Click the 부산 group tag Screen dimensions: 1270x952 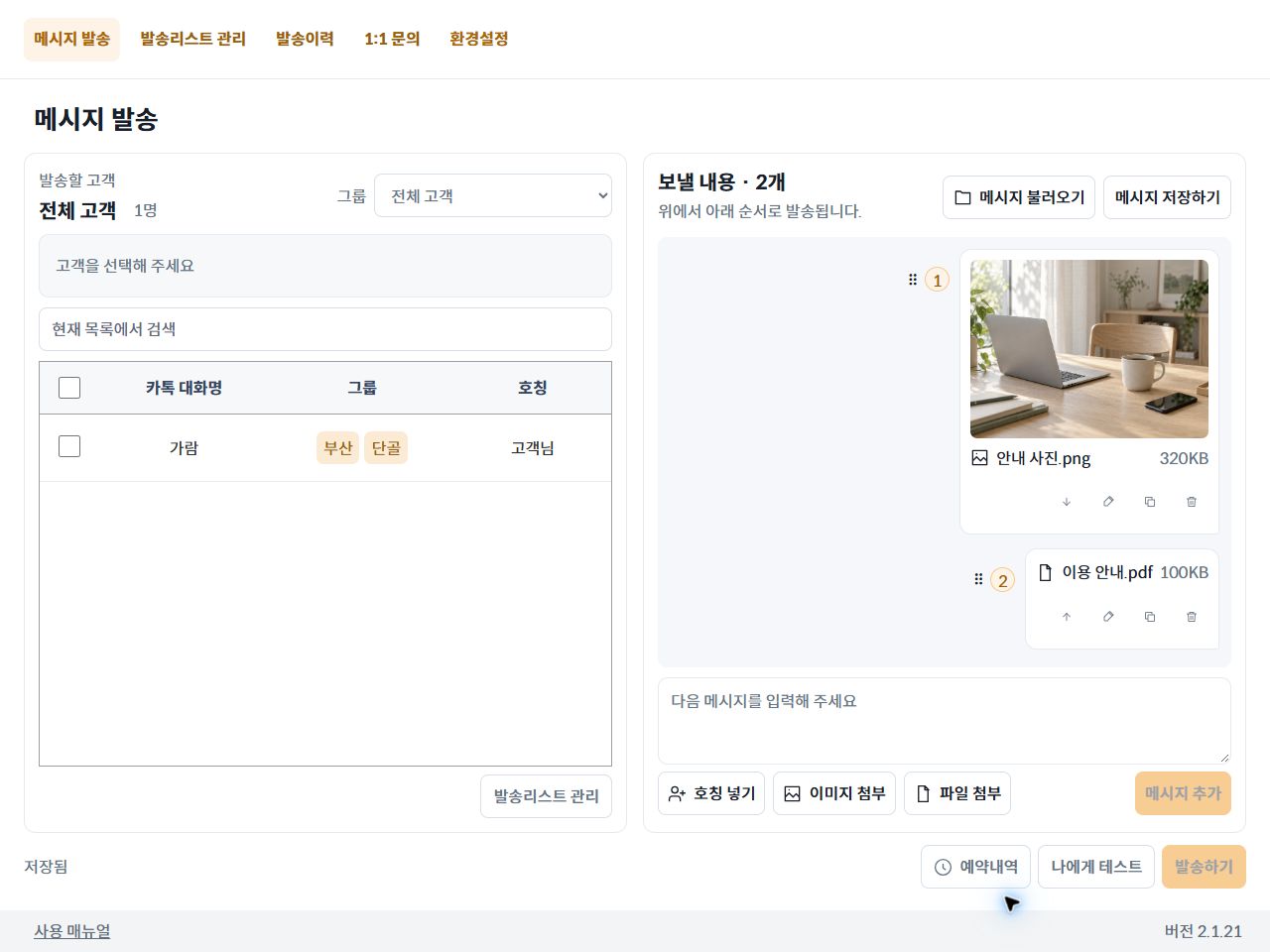click(338, 448)
